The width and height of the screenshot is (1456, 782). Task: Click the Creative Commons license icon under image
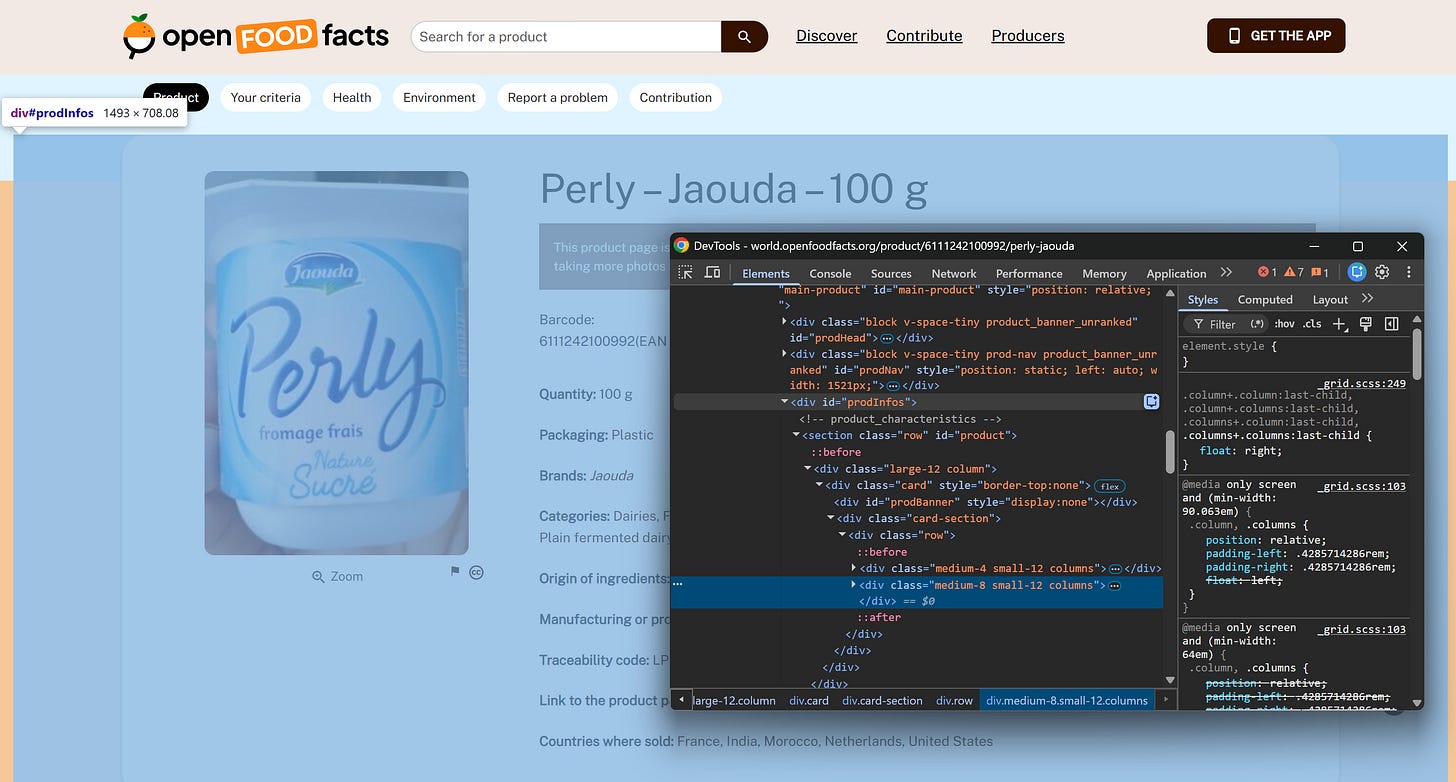476,572
